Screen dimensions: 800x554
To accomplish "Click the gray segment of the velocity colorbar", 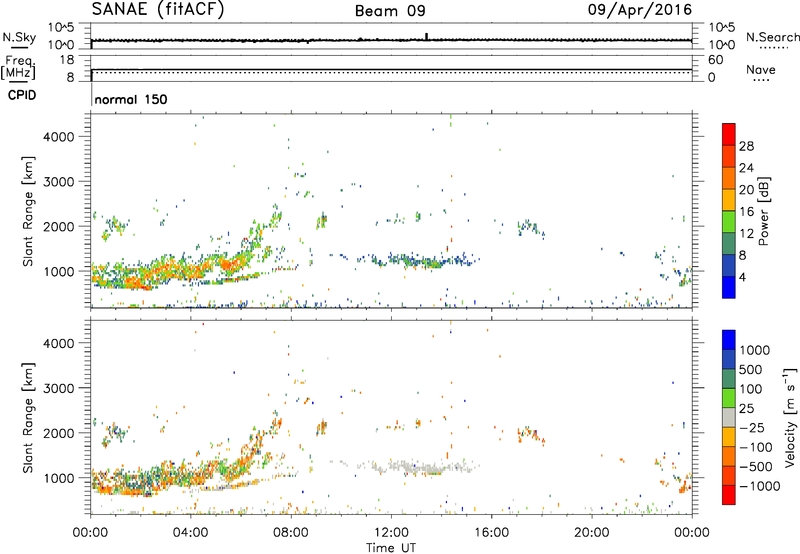I will click(729, 417).
